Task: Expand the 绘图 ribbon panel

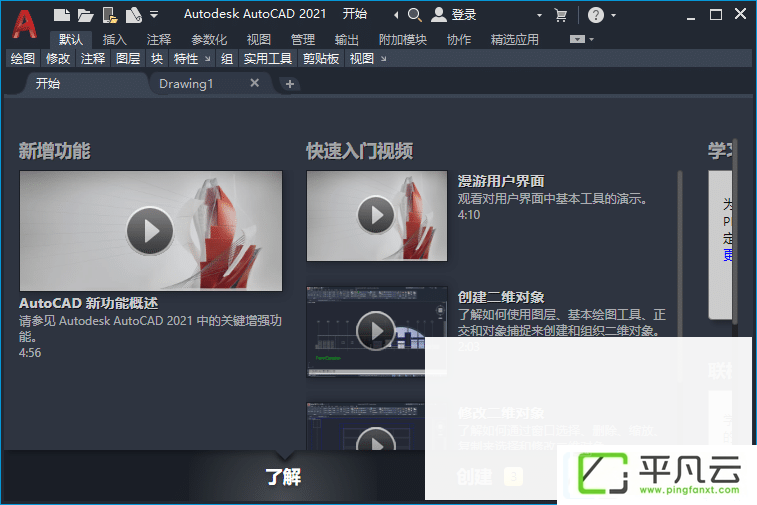Action: tap(23, 59)
